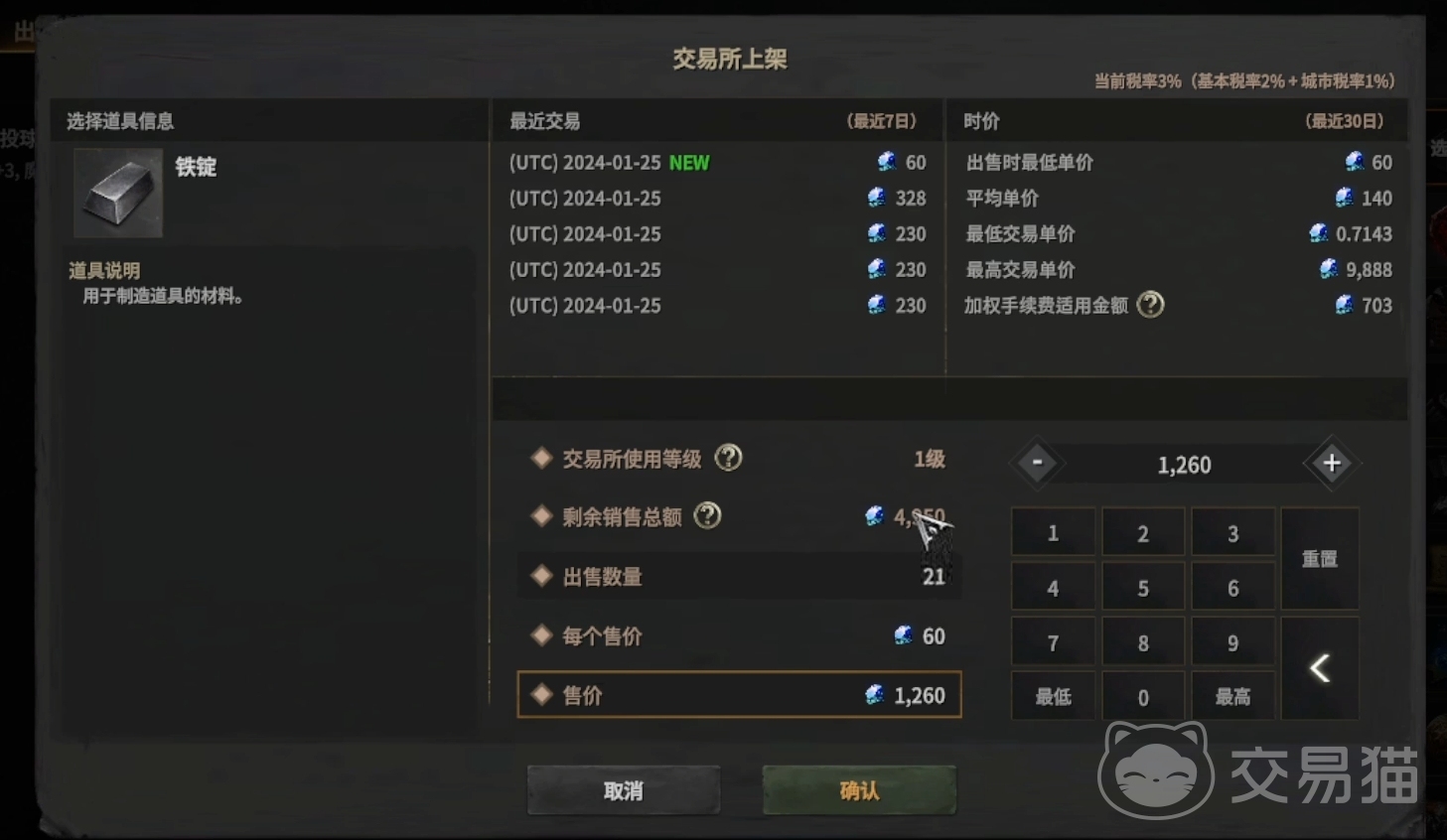Cancel listing with 取消 button

tap(624, 790)
